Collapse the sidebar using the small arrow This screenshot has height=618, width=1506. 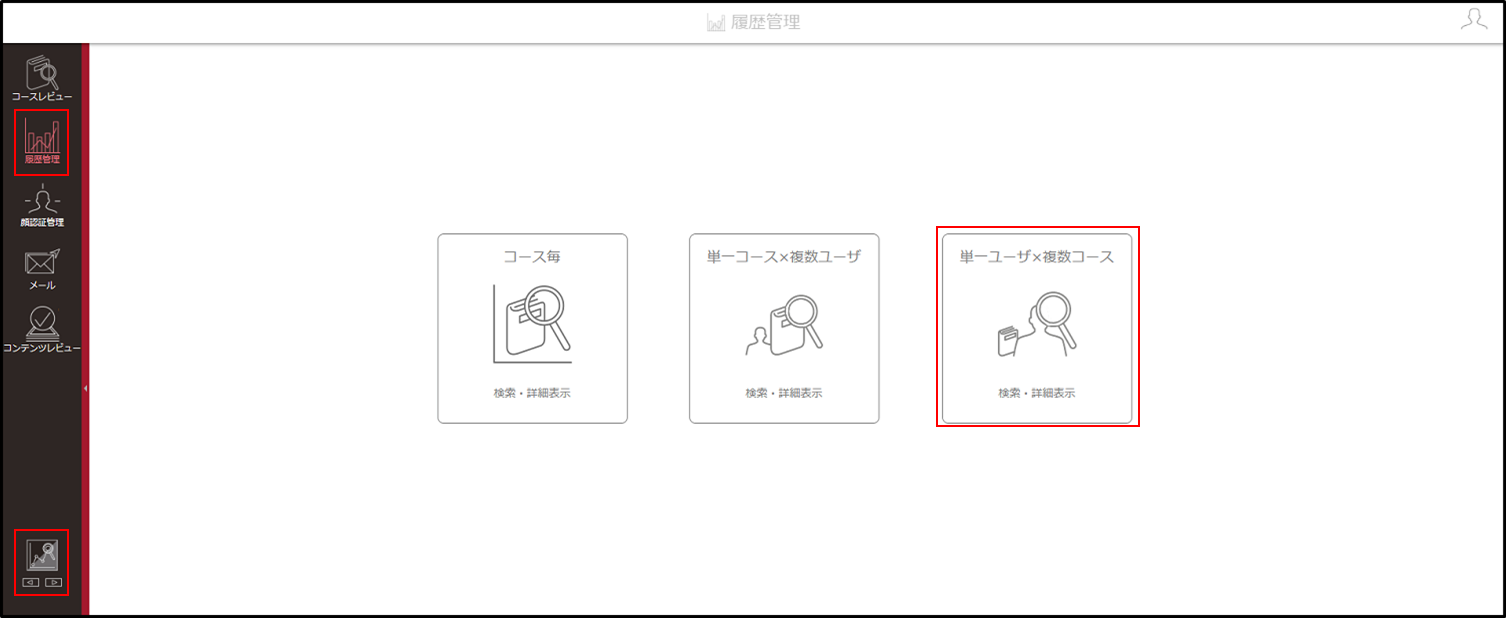[x=85, y=388]
